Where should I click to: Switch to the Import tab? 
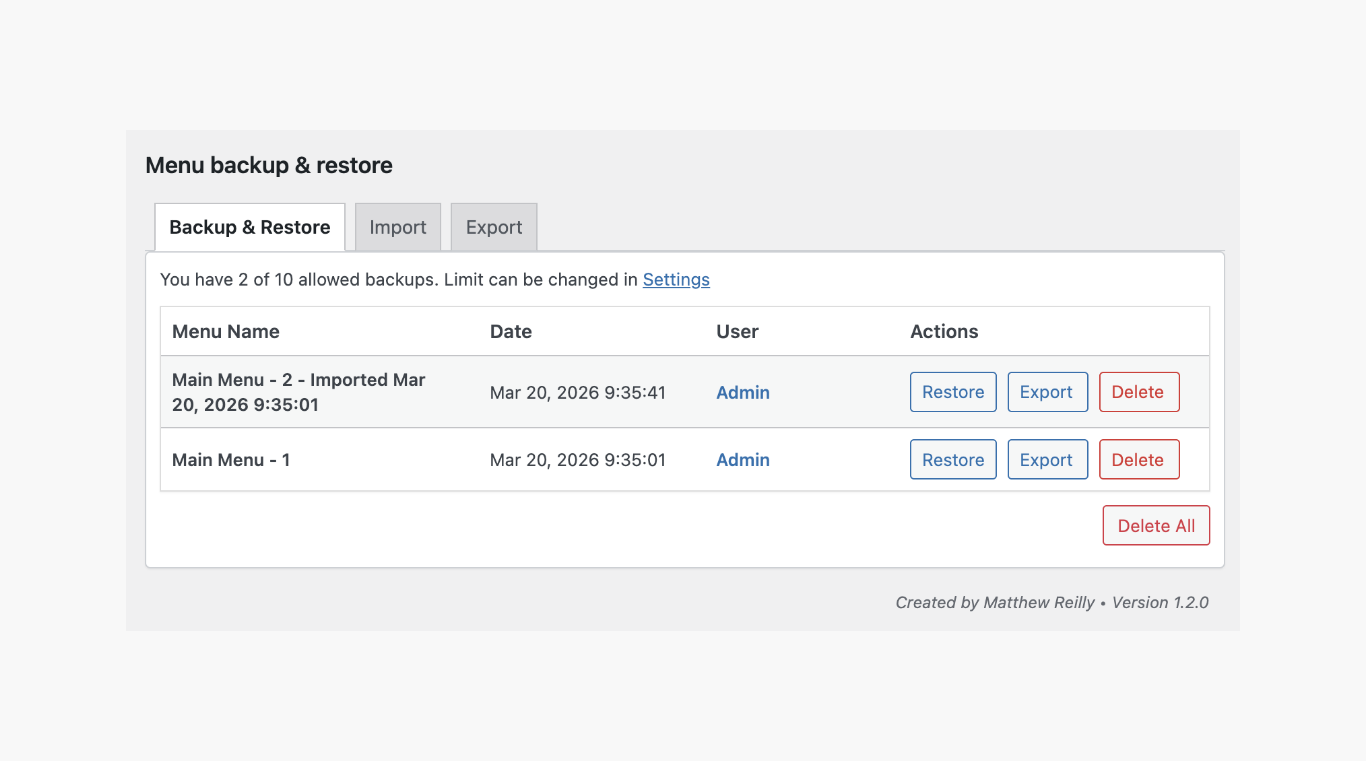click(x=398, y=227)
